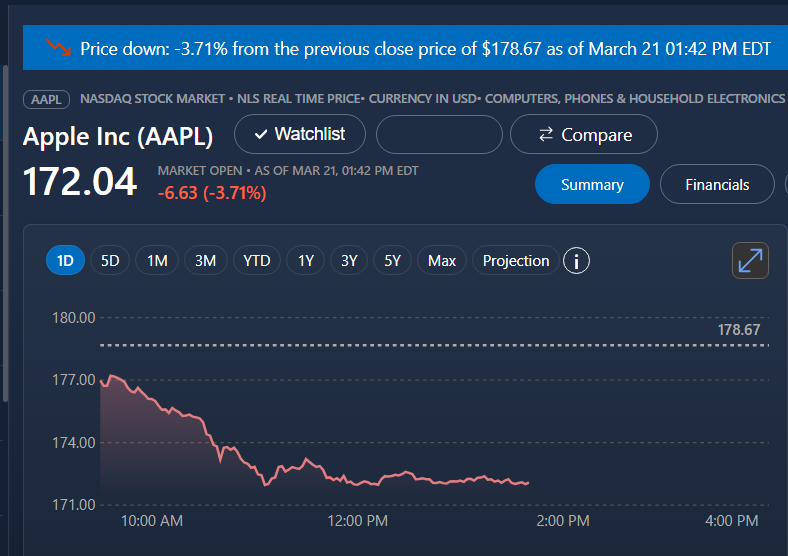
Task: Click the latest point of the price line
Action: (528, 483)
